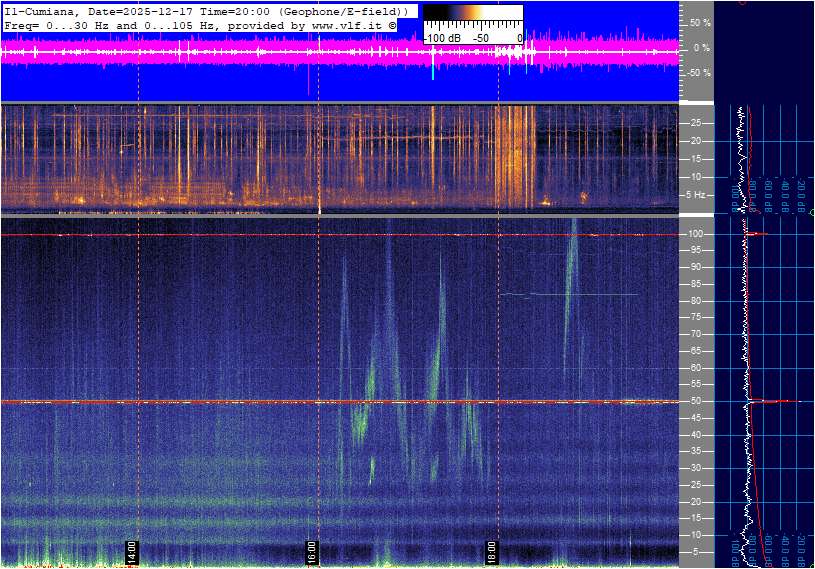
Task: Click the red 100 Hz harmonic line
Action: (x=340, y=235)
